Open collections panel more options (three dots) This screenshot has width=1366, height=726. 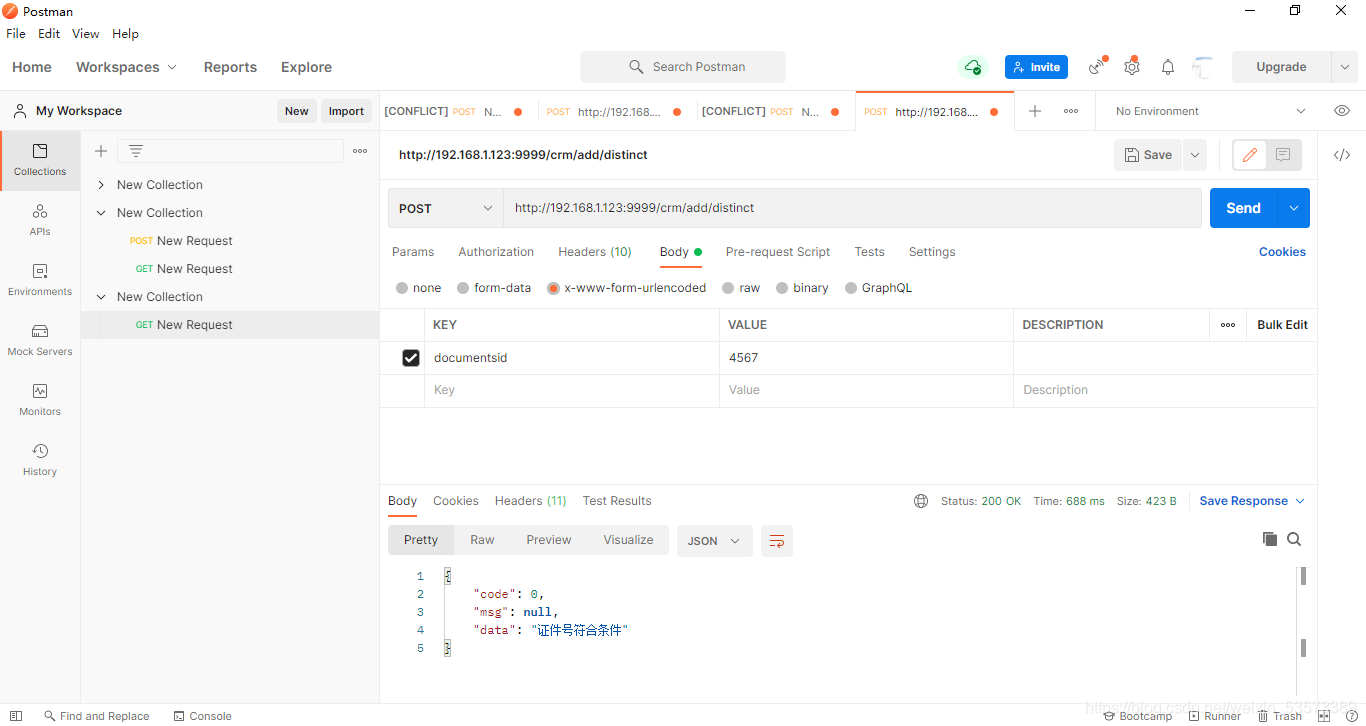(x=360, y=151)
